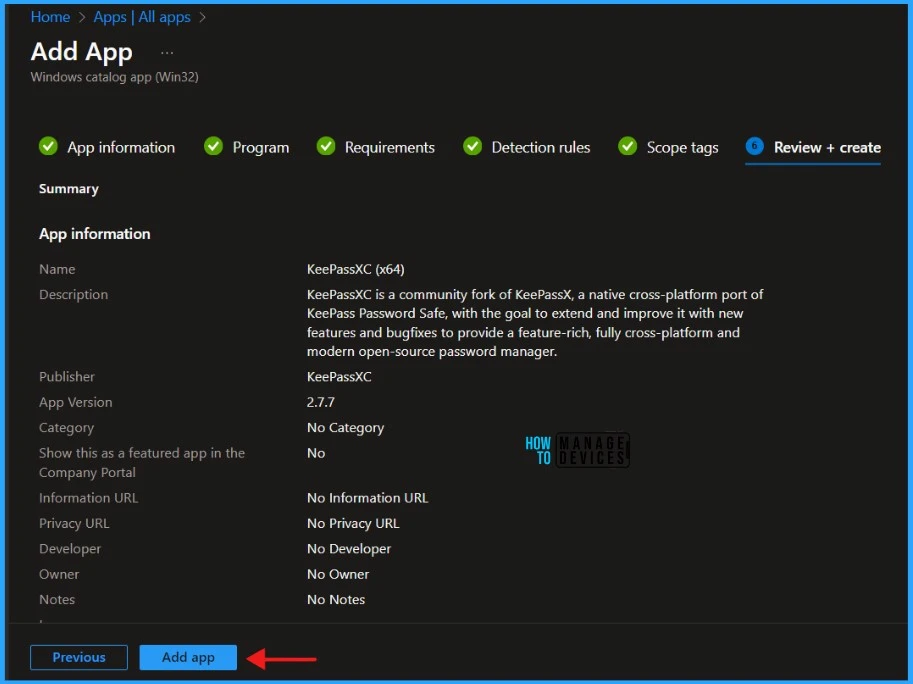
Task: Click the Developer field label
Action: [70, 549]
